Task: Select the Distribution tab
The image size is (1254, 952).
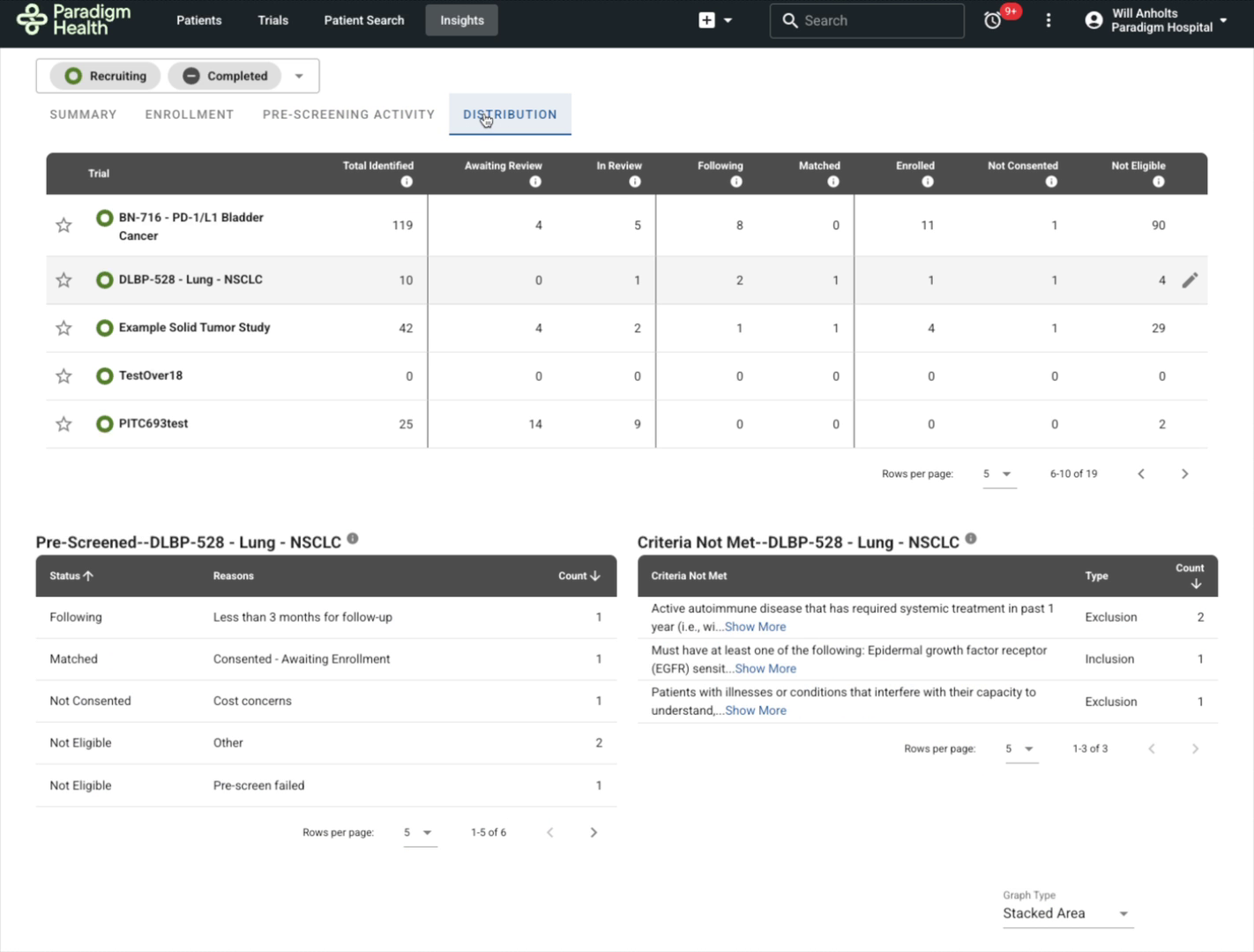Action: [x=510, y=115]
